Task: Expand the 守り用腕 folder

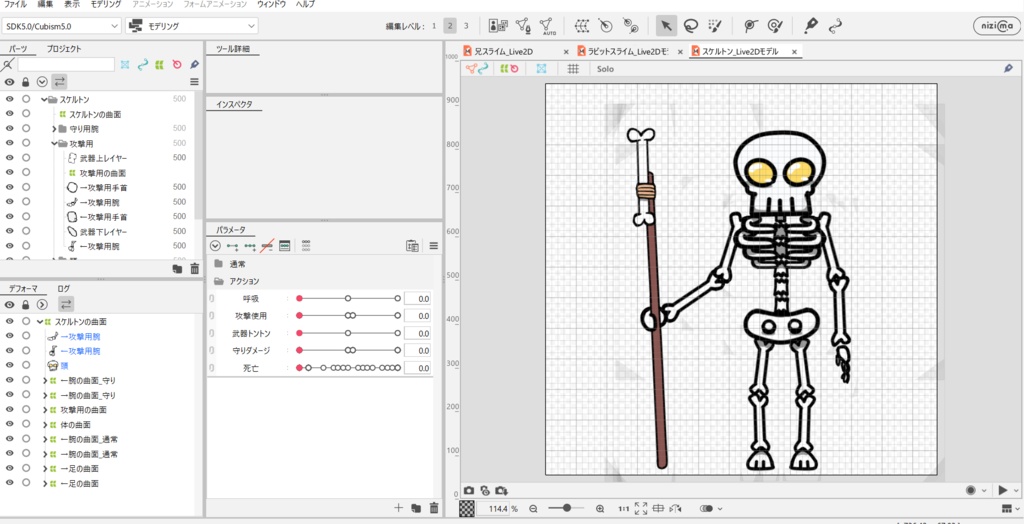Action: 54,129
